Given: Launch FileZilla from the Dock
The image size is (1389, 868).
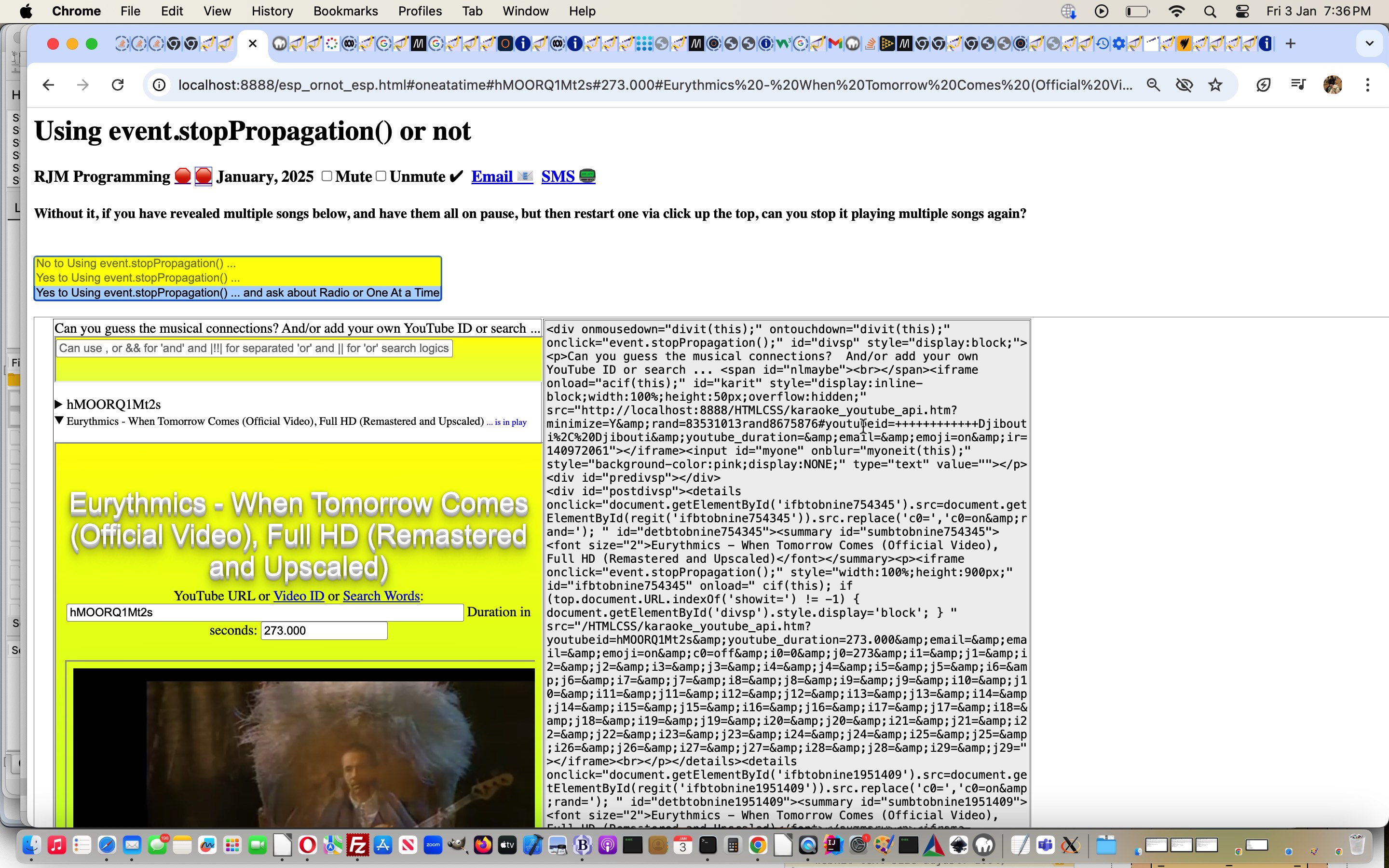Looking at the screenshot, I should point(358,845).
